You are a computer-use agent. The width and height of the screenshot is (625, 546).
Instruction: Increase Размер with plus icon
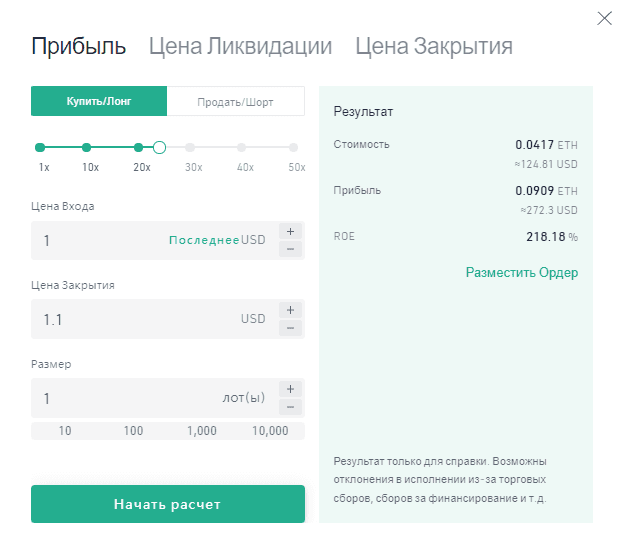(x=290, y=389)
